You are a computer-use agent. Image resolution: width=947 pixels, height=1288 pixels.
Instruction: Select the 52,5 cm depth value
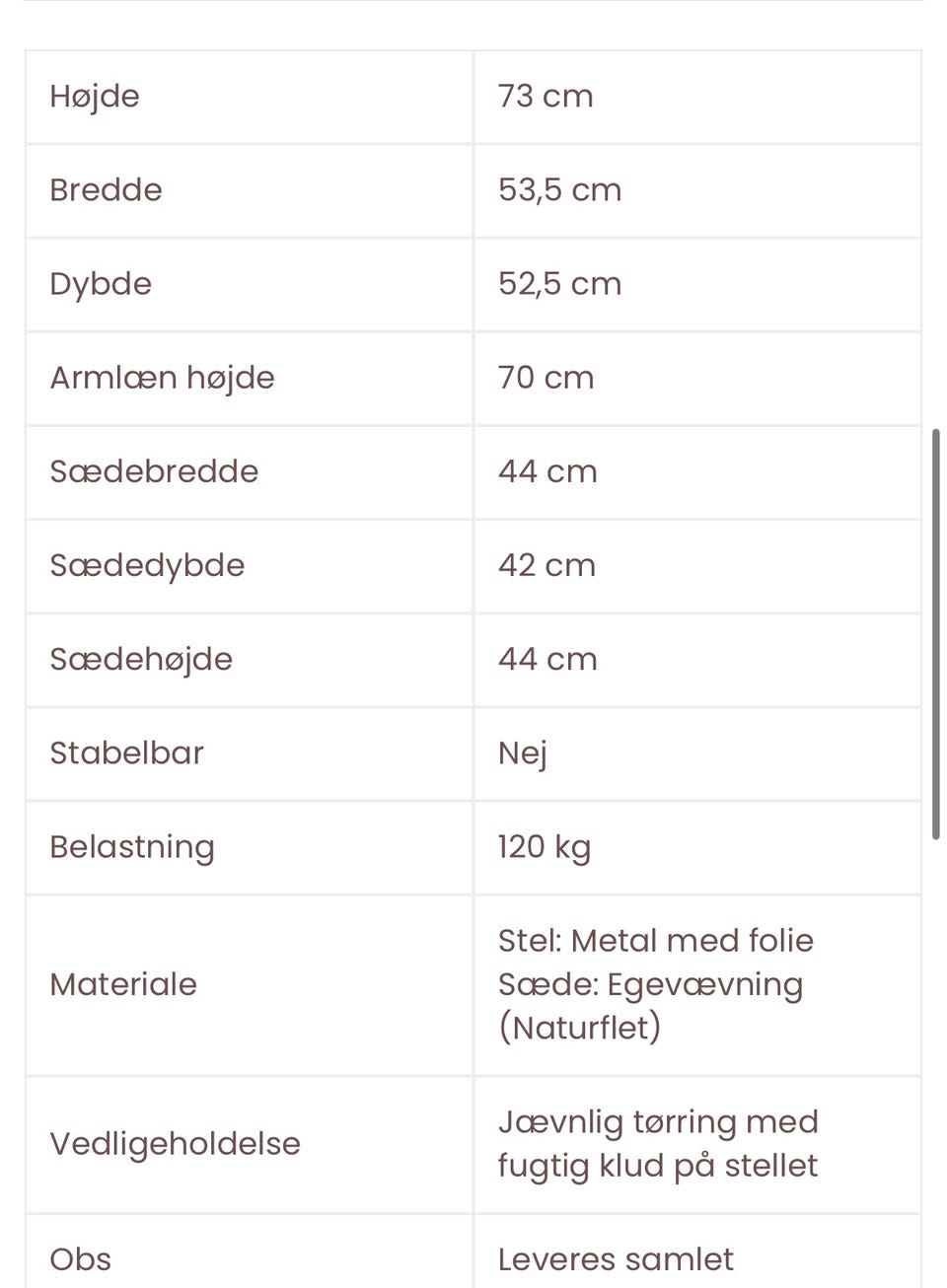coord(559,284)
